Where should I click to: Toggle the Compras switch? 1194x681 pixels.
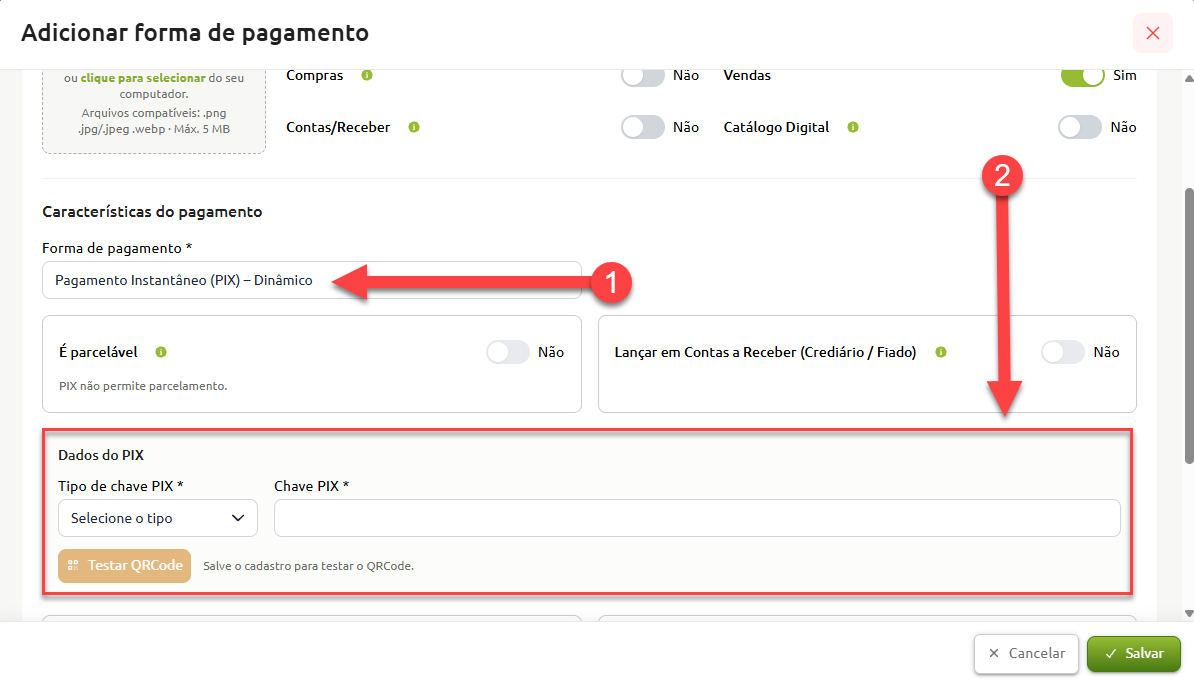(x=643, y=75)
